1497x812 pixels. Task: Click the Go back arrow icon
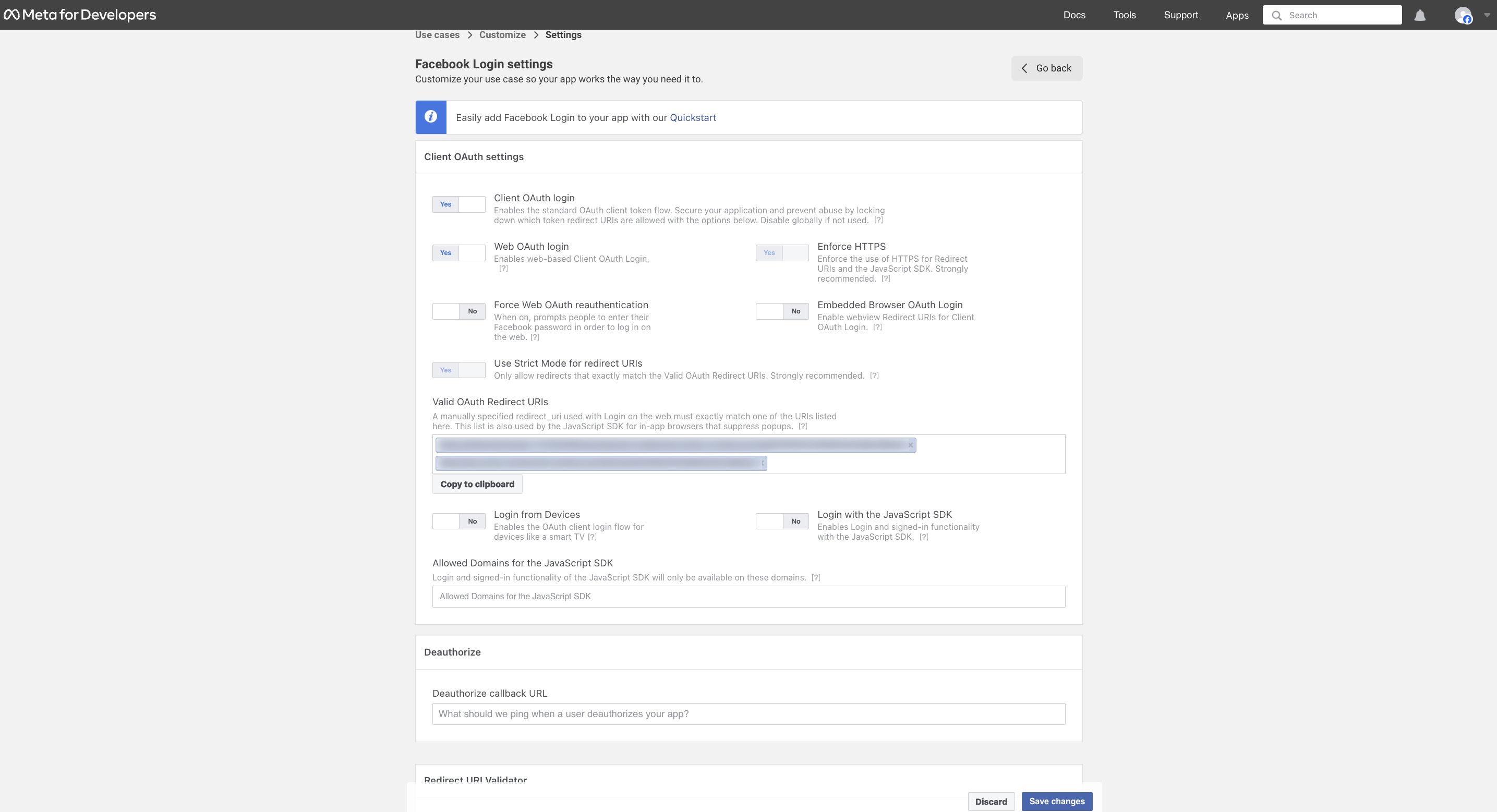[1024, 68]
